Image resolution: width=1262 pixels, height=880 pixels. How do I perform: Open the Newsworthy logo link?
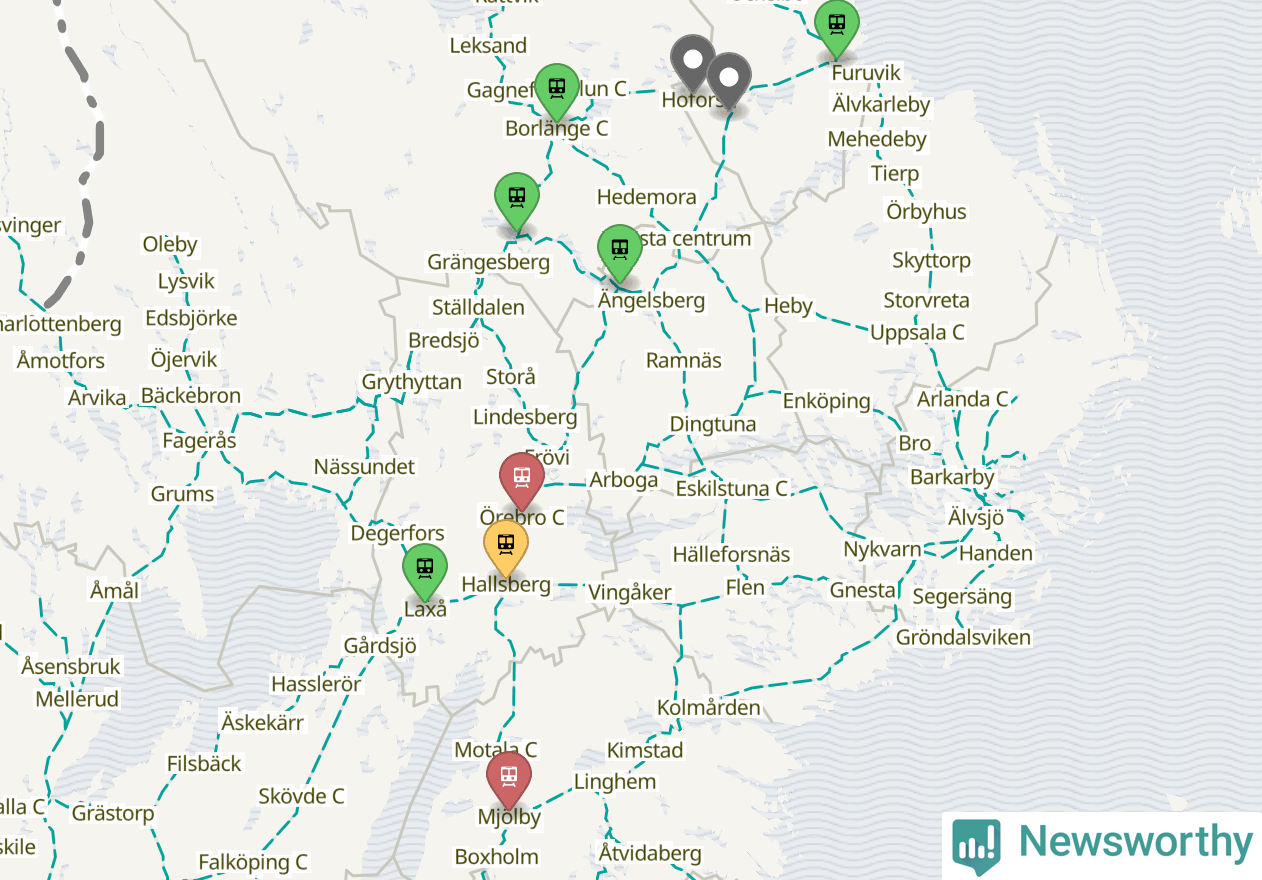[1102, 845]
